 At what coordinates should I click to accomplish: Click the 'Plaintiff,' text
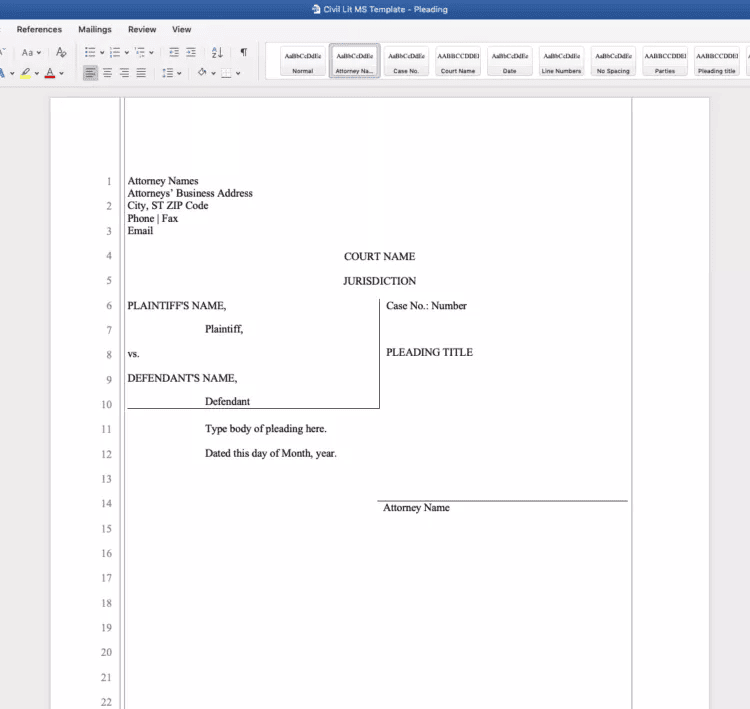(224, 329)
